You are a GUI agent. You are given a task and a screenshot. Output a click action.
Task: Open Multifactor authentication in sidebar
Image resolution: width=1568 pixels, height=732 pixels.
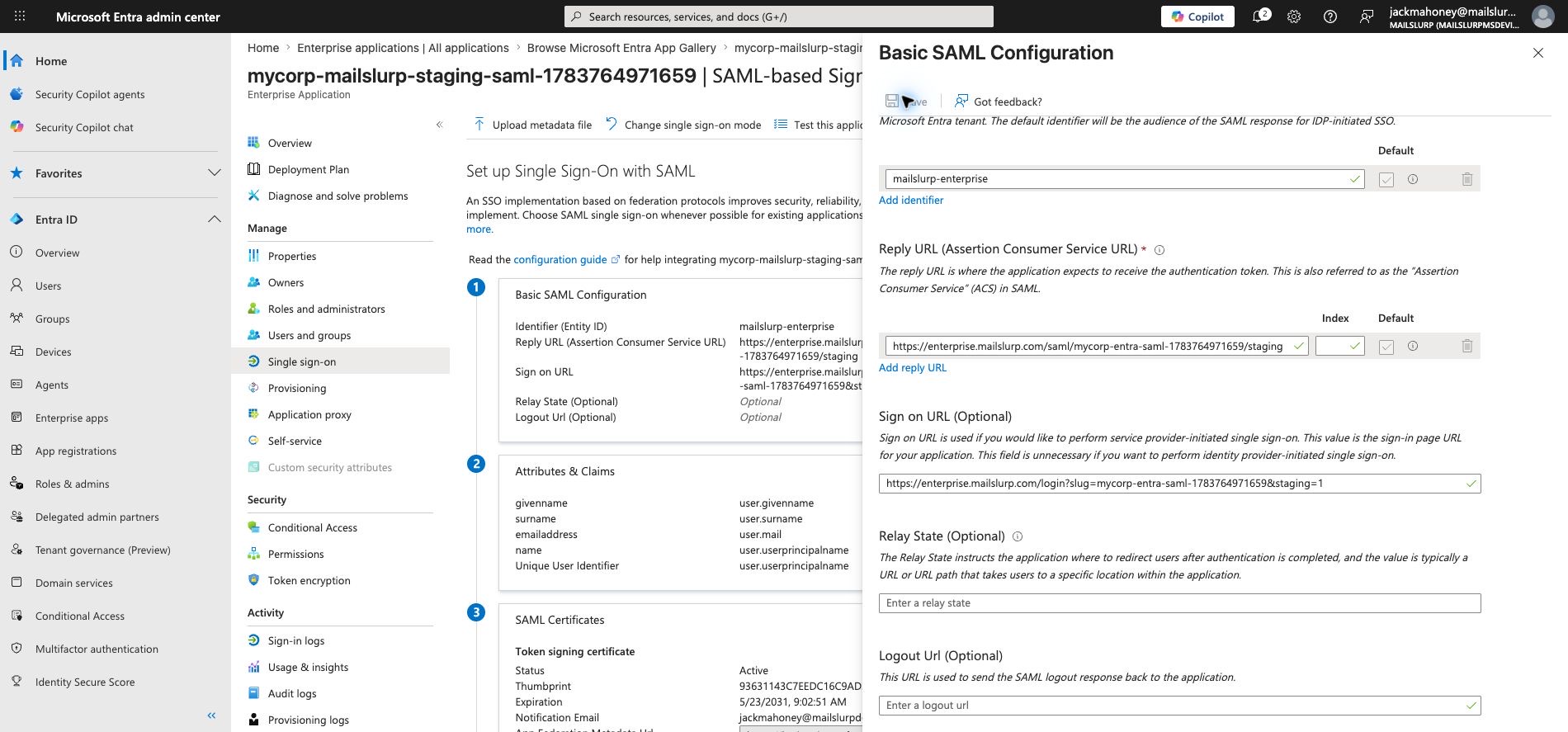[x=97, y=649]
